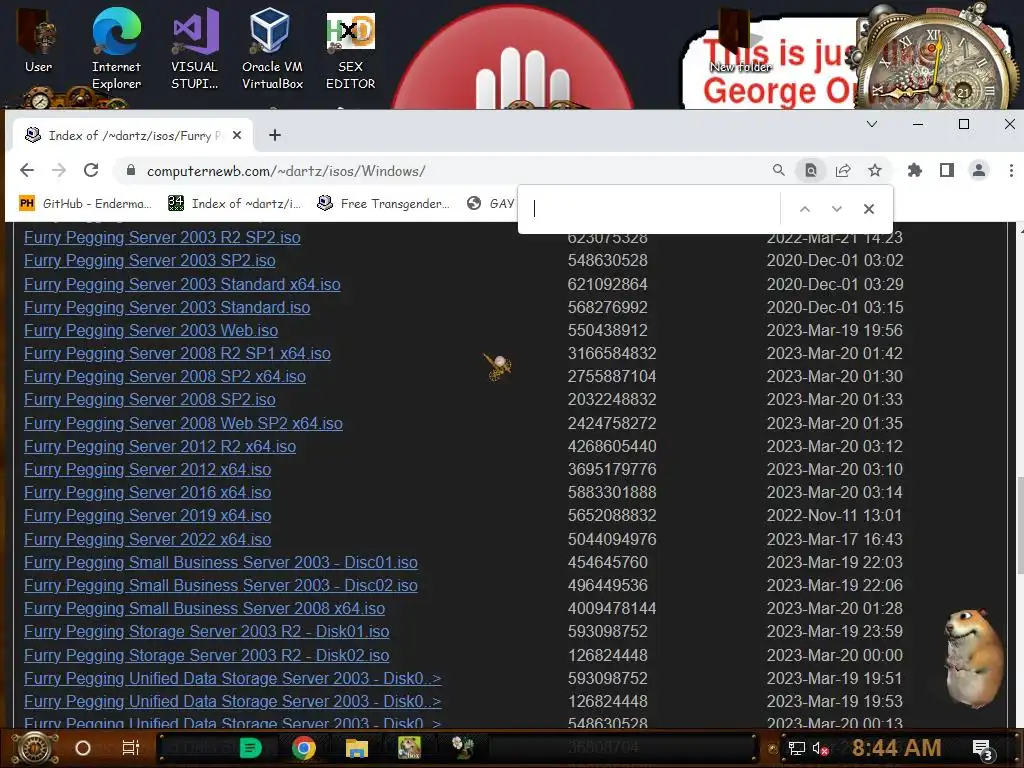This screenshot has height=768, width=1024.
Task: Open New folder on desktop
Action: click(739, 40)
